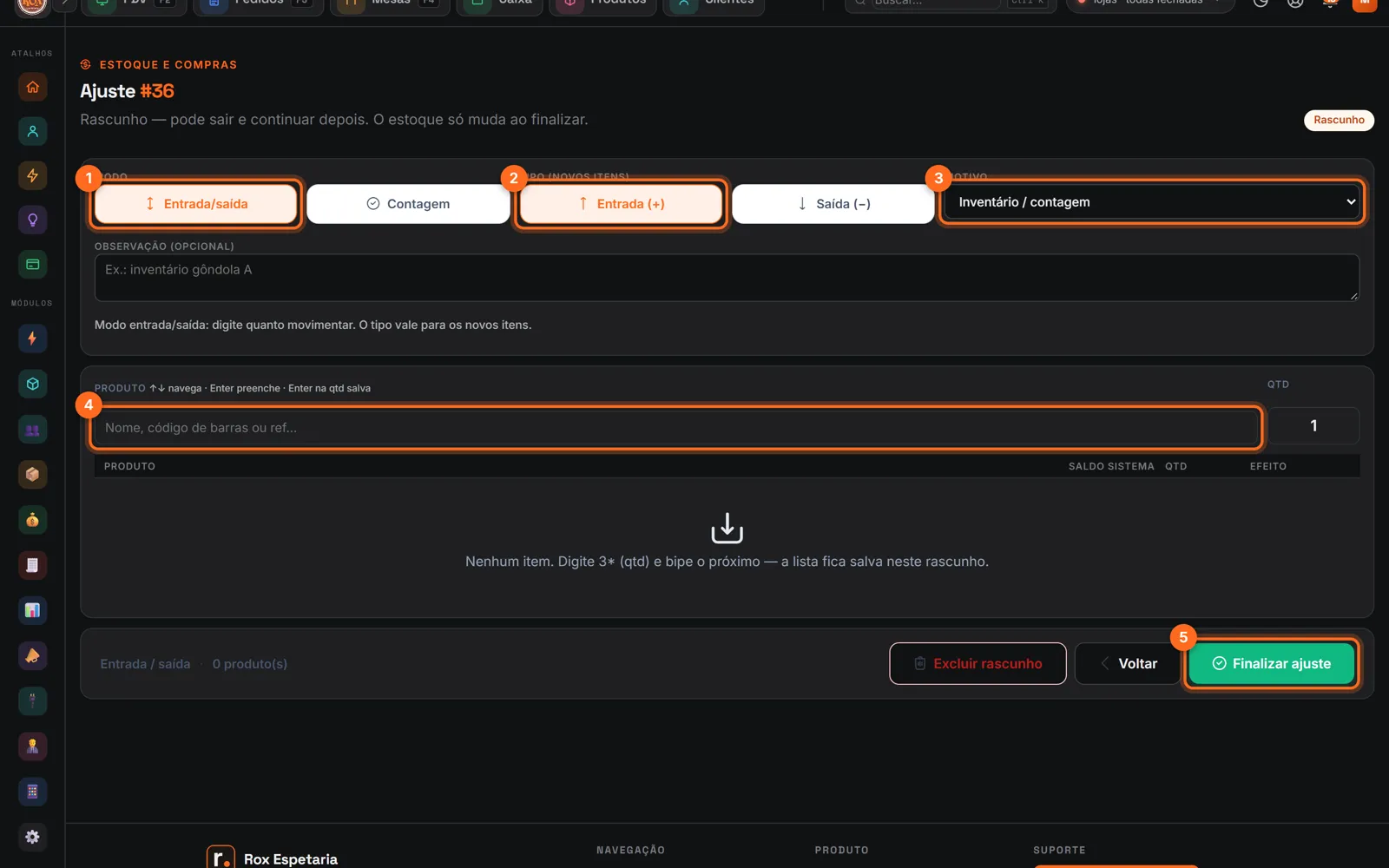Open the calculator module icon

coord(32,792)
